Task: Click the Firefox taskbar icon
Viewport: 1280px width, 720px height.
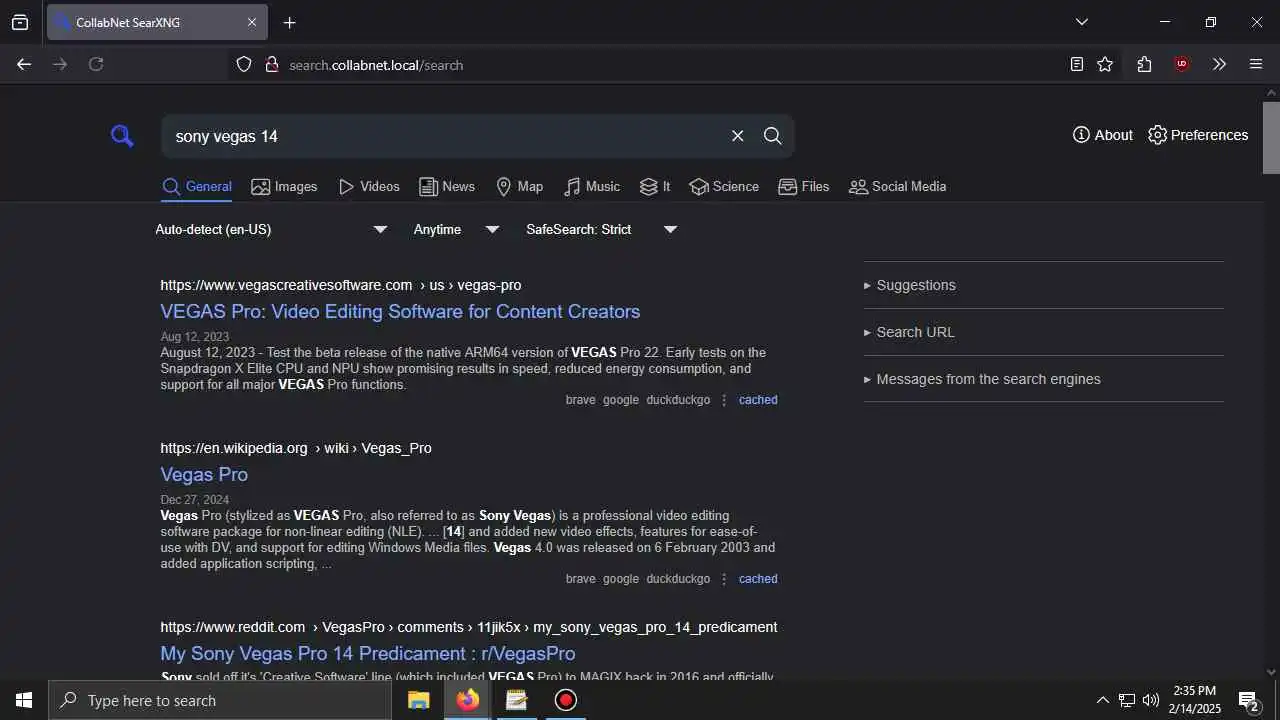Action: tap(468, 700)
